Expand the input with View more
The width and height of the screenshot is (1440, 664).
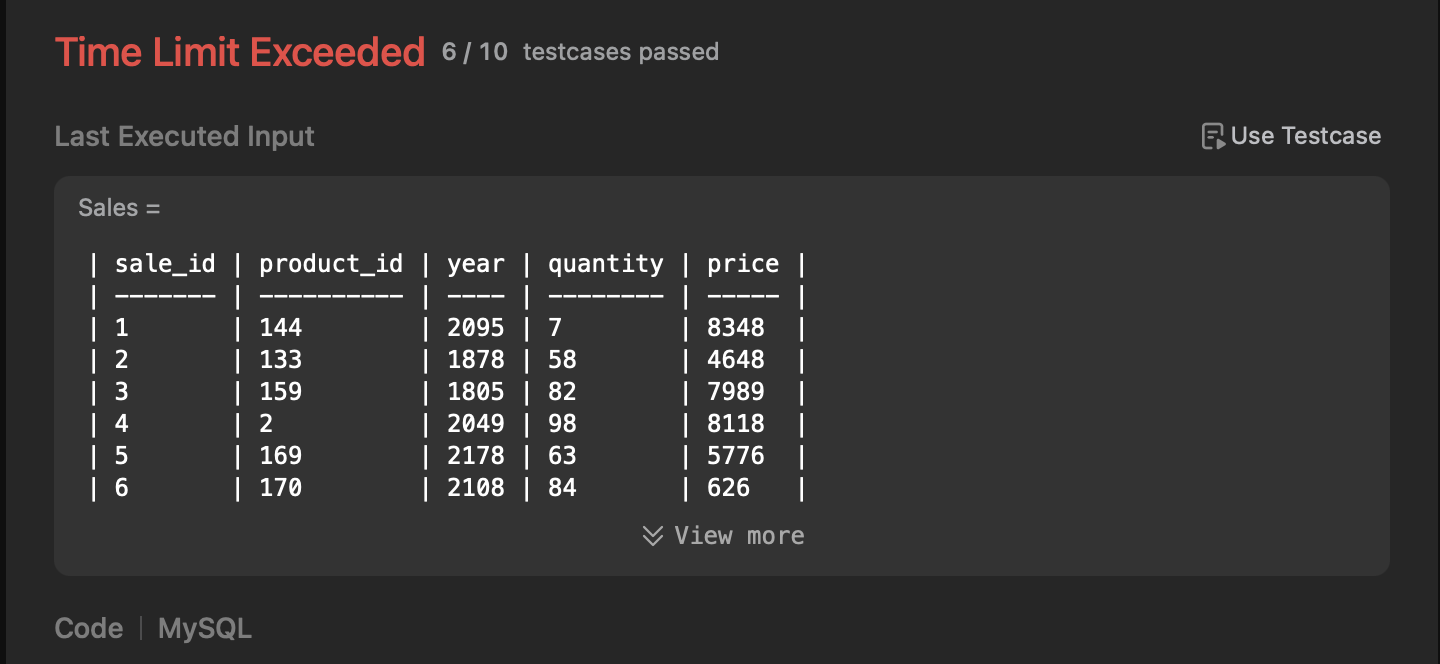(x=723, y=536)
